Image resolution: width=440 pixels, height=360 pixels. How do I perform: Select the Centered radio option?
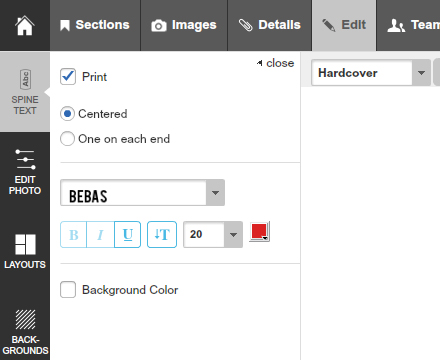click(67, 114)
